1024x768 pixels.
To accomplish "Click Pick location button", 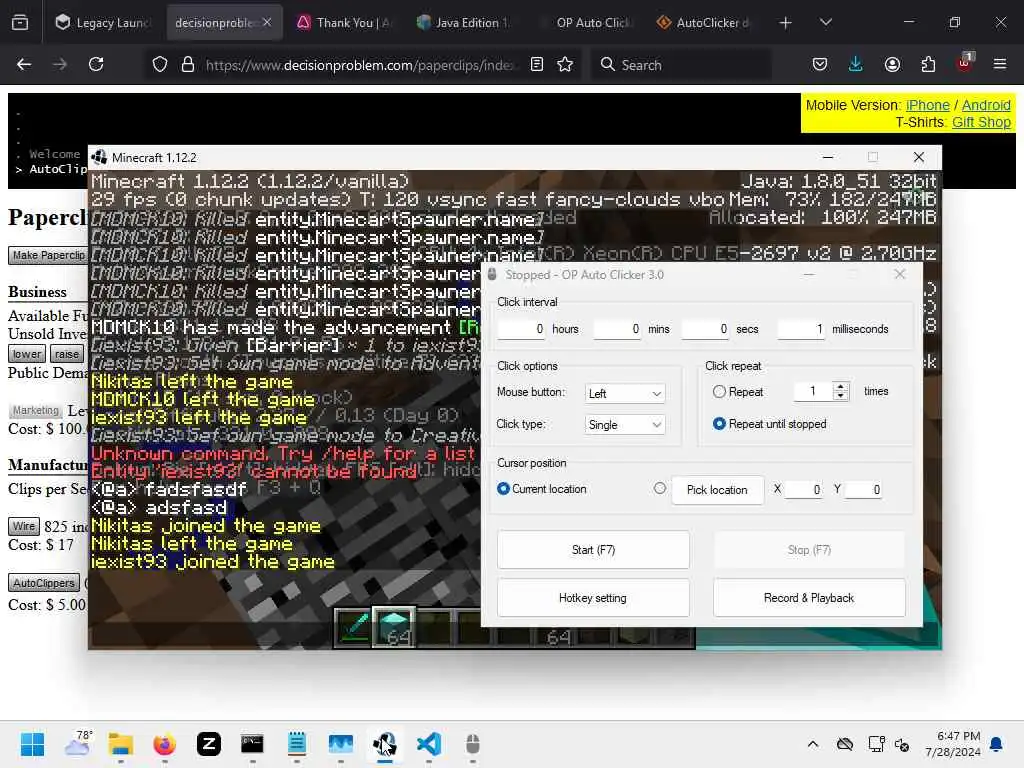I will (x=717, y=490).
